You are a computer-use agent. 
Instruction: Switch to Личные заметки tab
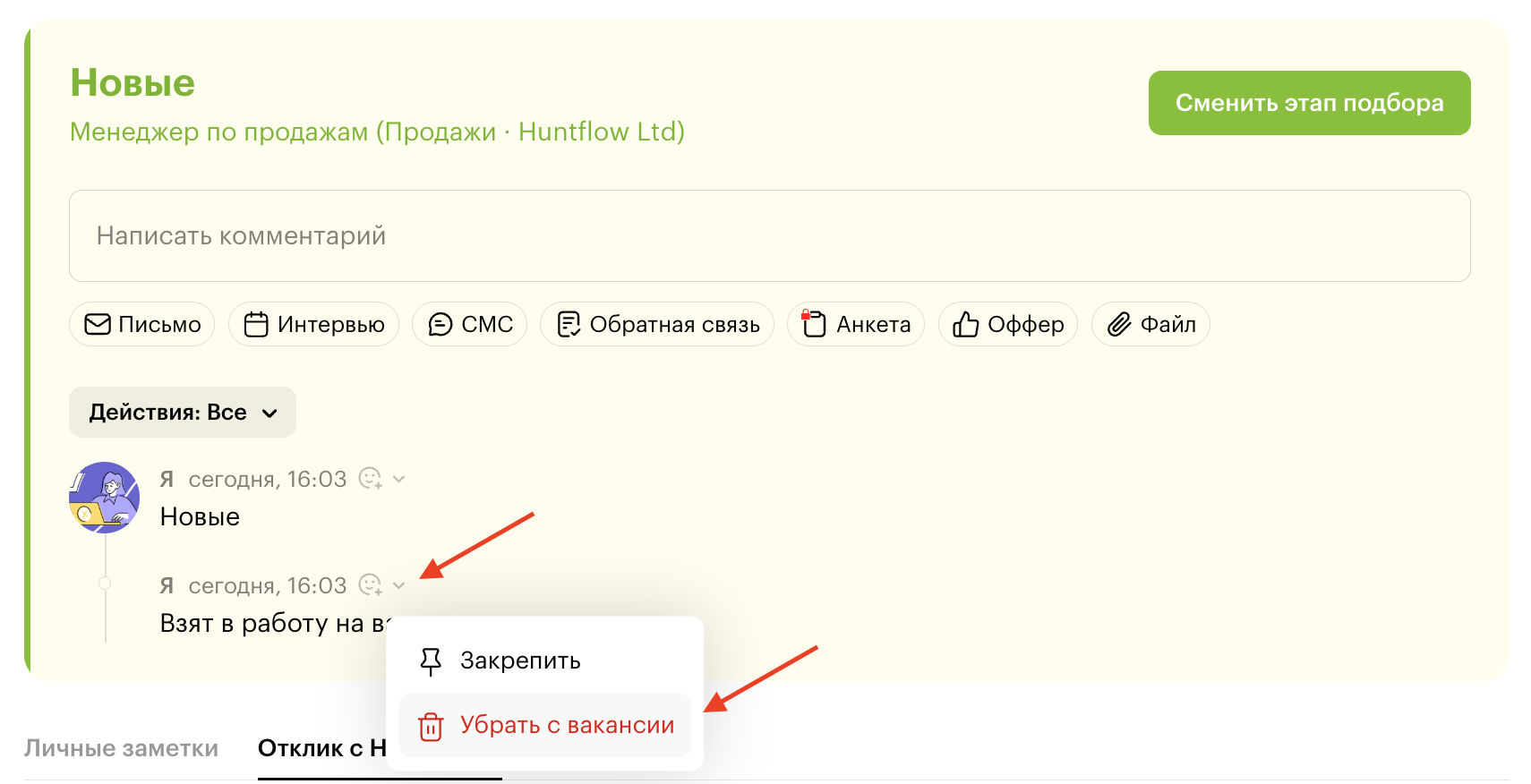[x=121, y=748]
